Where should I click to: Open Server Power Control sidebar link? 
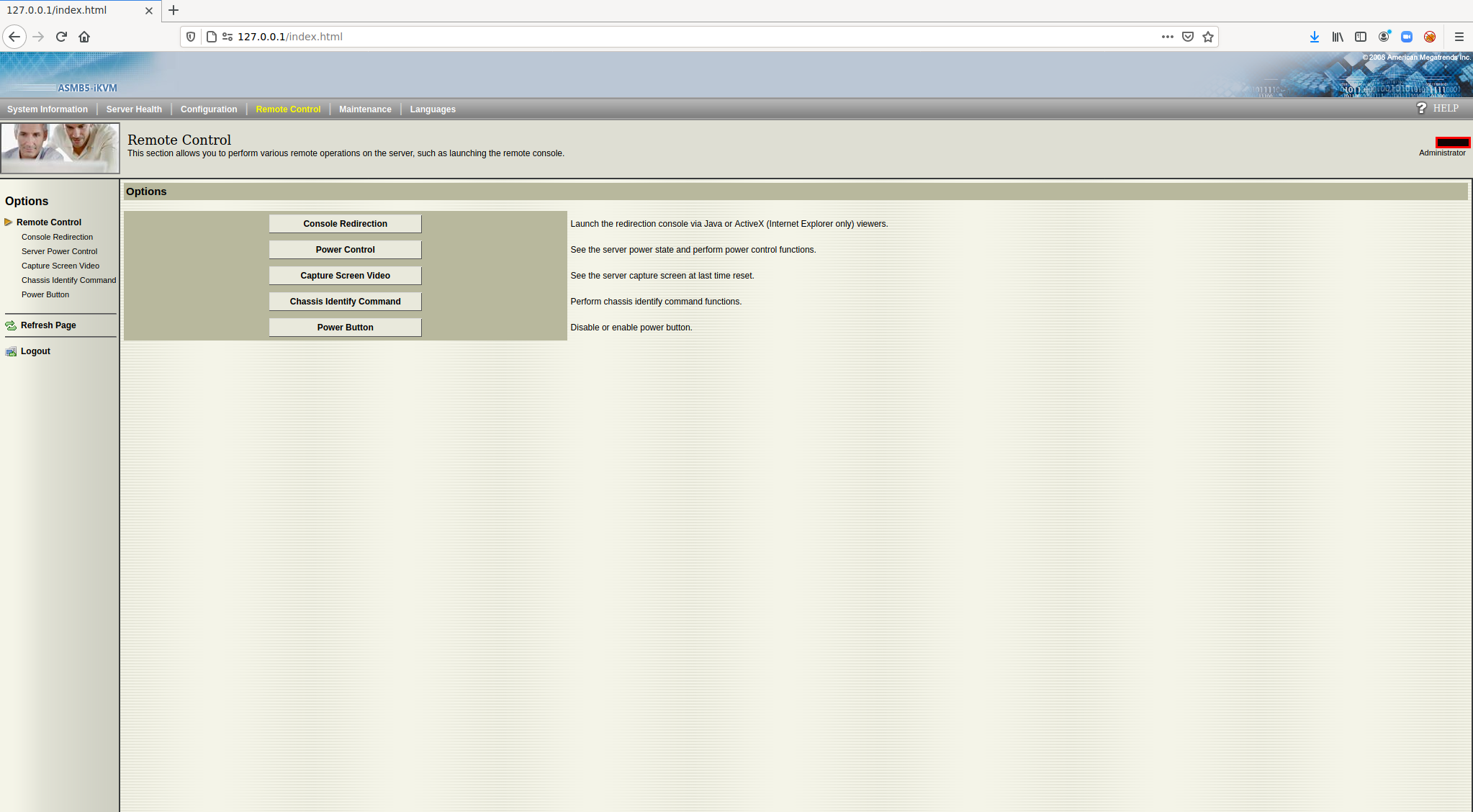[x=59, y=251]
